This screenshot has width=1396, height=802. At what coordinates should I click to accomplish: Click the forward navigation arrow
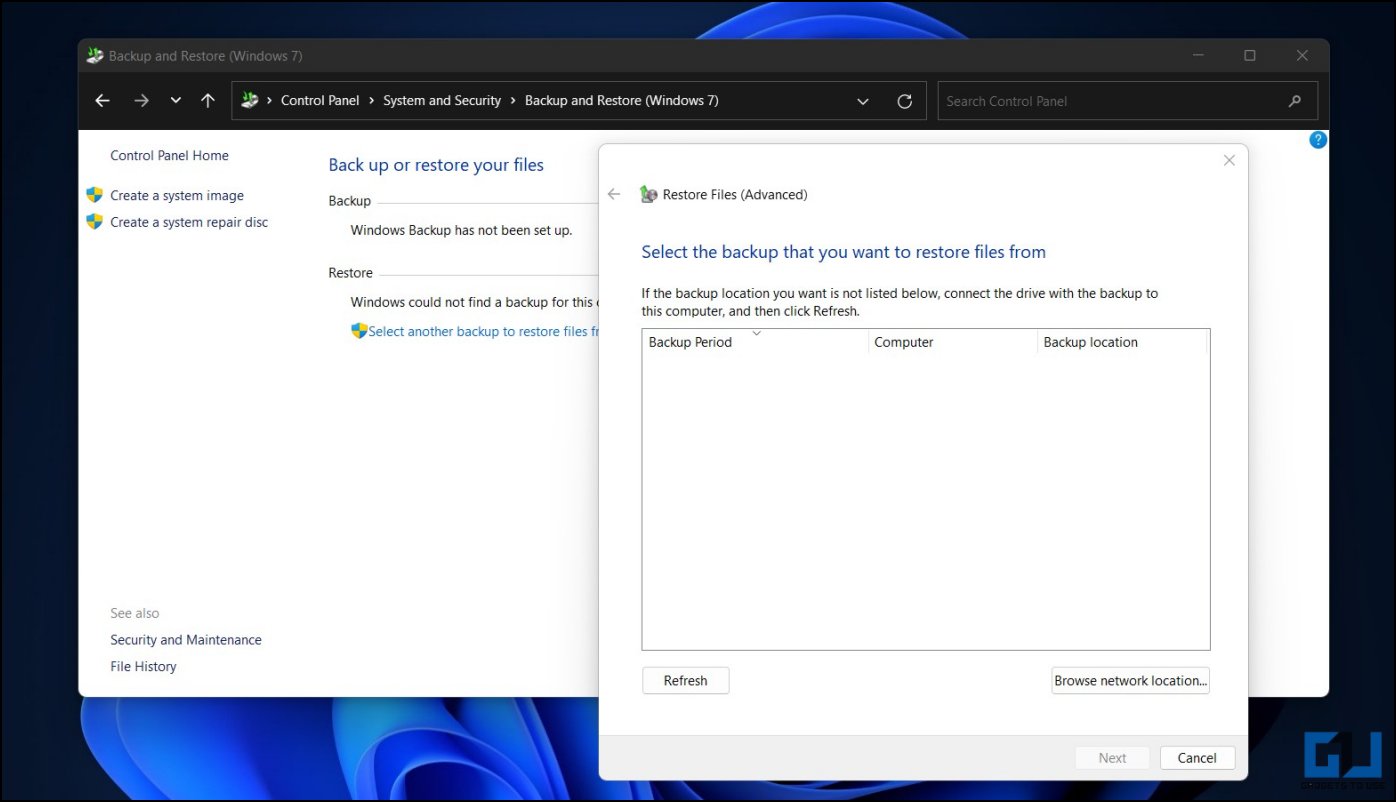pos(141,101)
